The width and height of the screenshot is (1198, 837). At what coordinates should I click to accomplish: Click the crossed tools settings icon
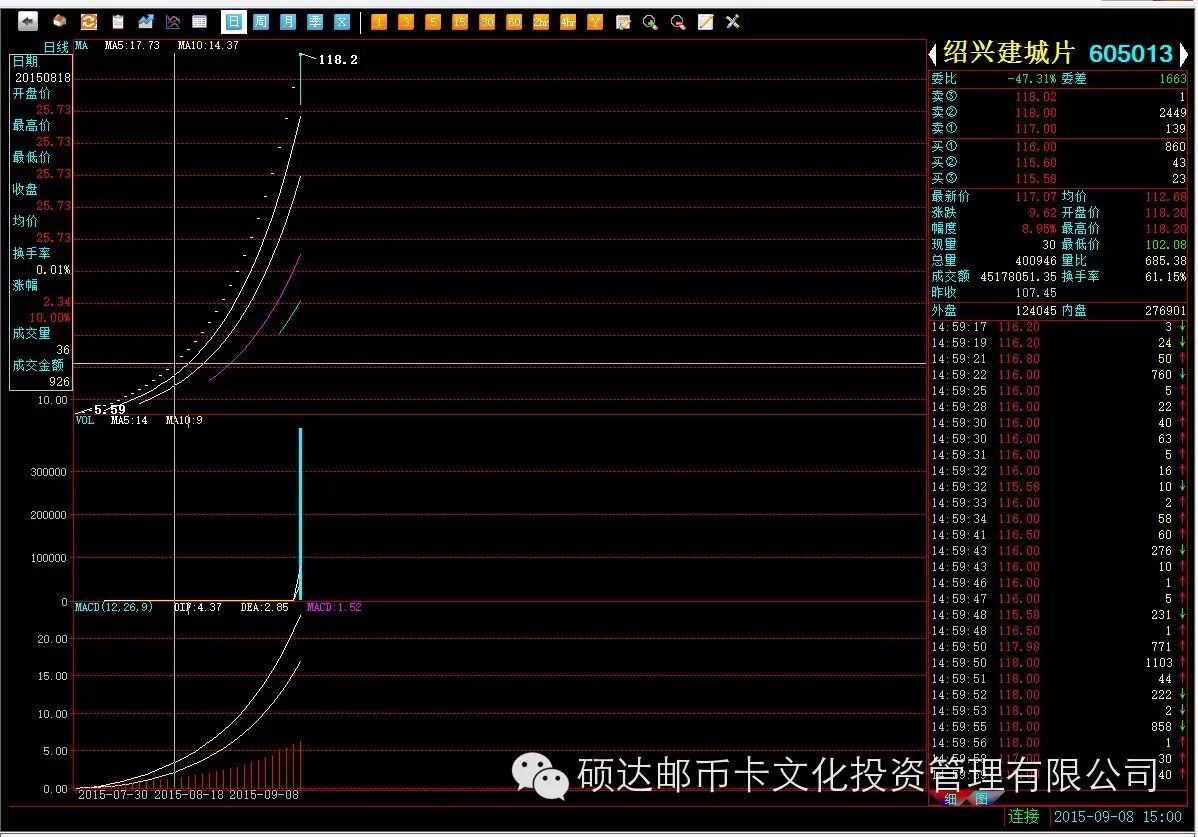732,21
